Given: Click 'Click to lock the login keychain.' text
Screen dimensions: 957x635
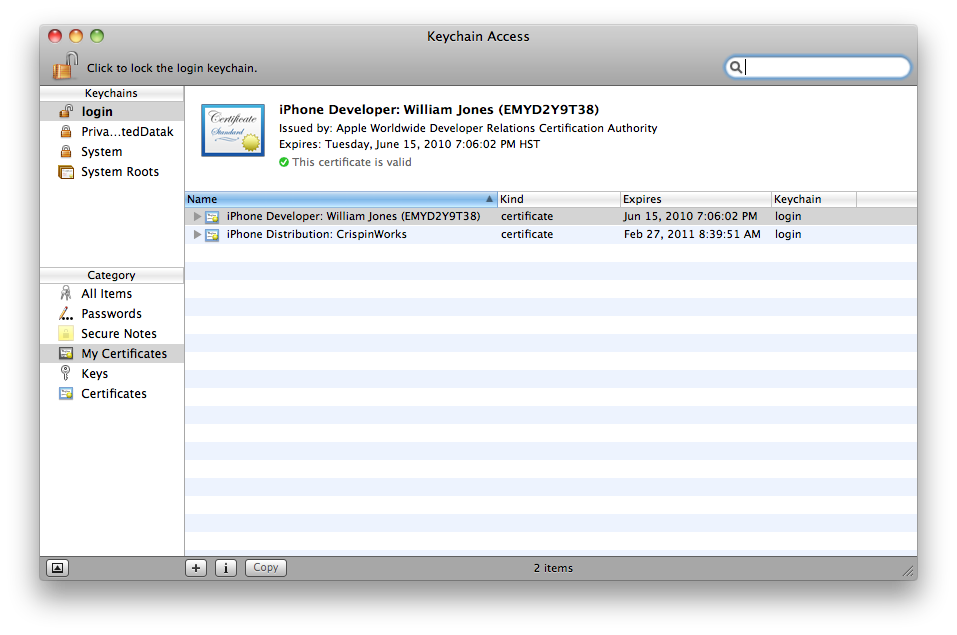Looking at the screenshot, I should tap(172, 68).
